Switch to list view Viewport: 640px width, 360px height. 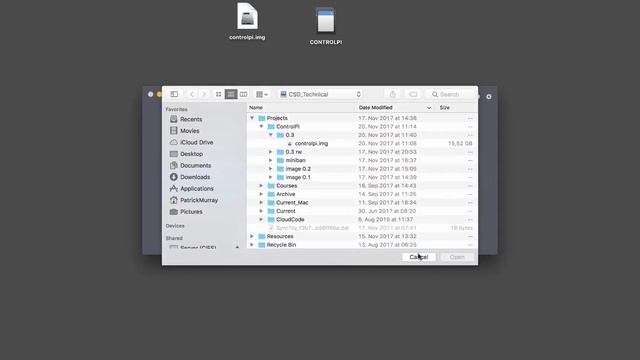tap(231, 94)
